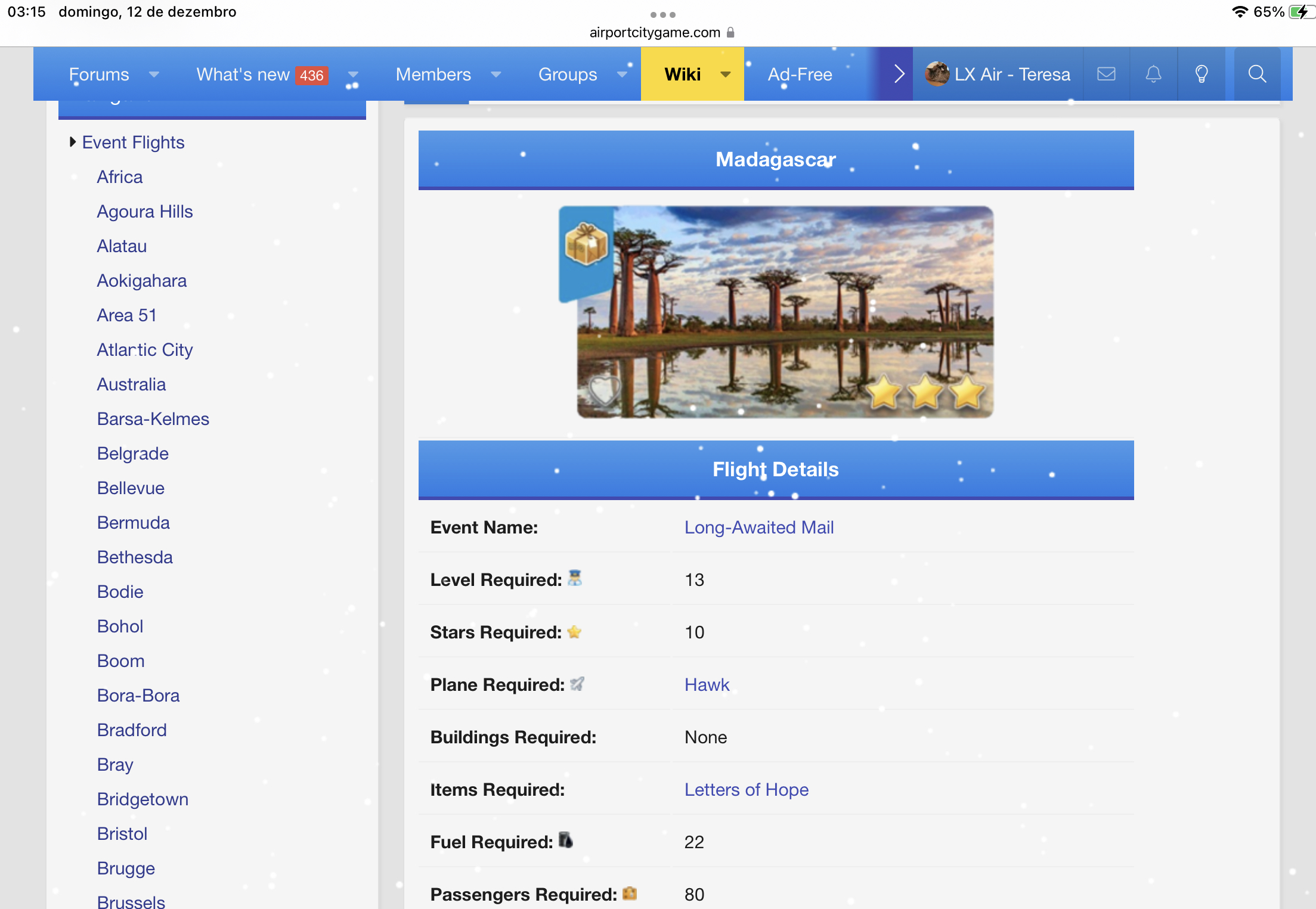
Task: Click the level required pilot icon
Action: pos(574,578)
